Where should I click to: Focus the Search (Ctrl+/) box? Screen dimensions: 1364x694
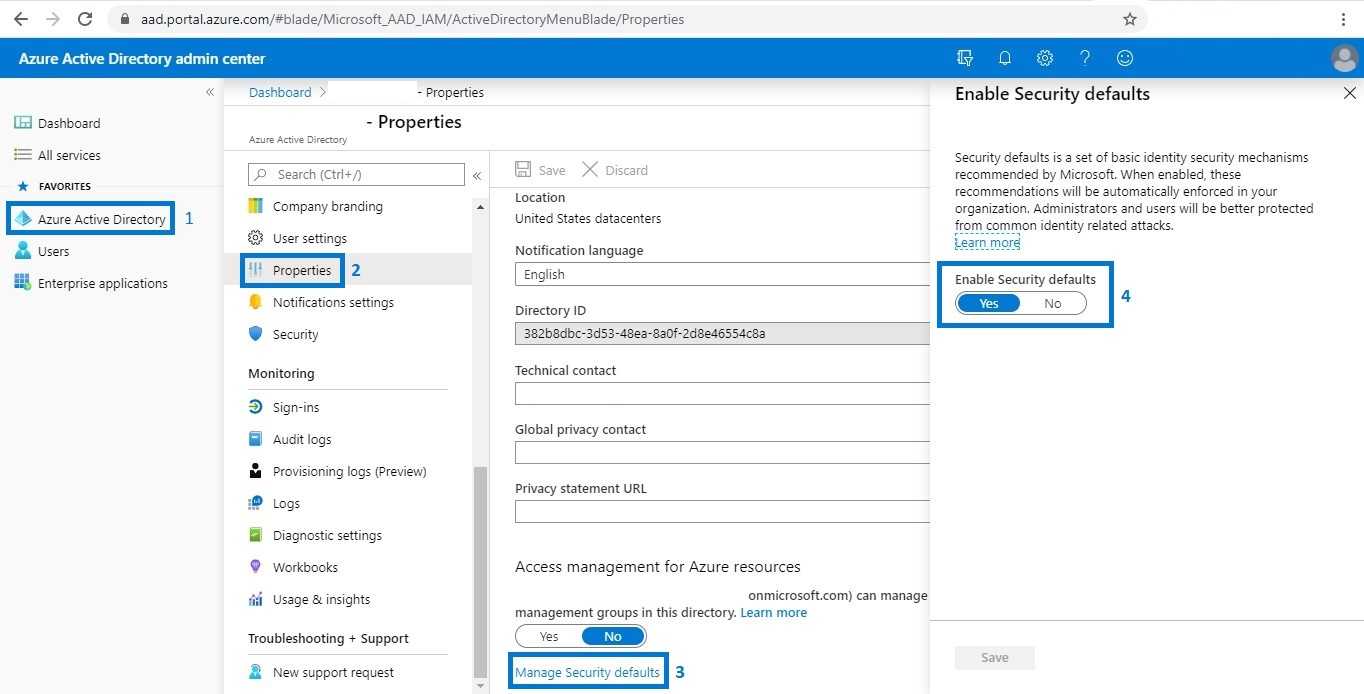[356, 174]
